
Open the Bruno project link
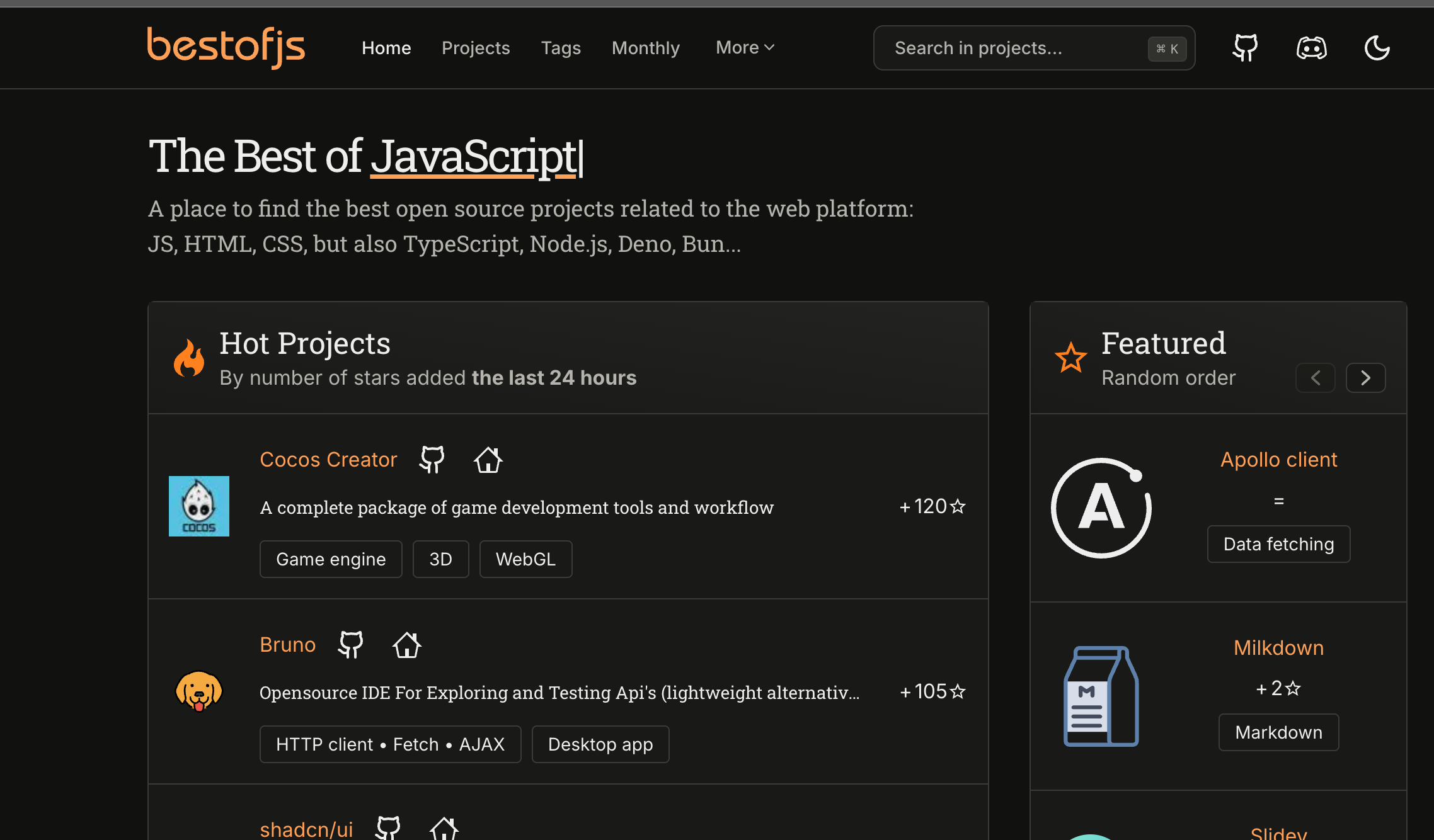(x=287, y=645)
